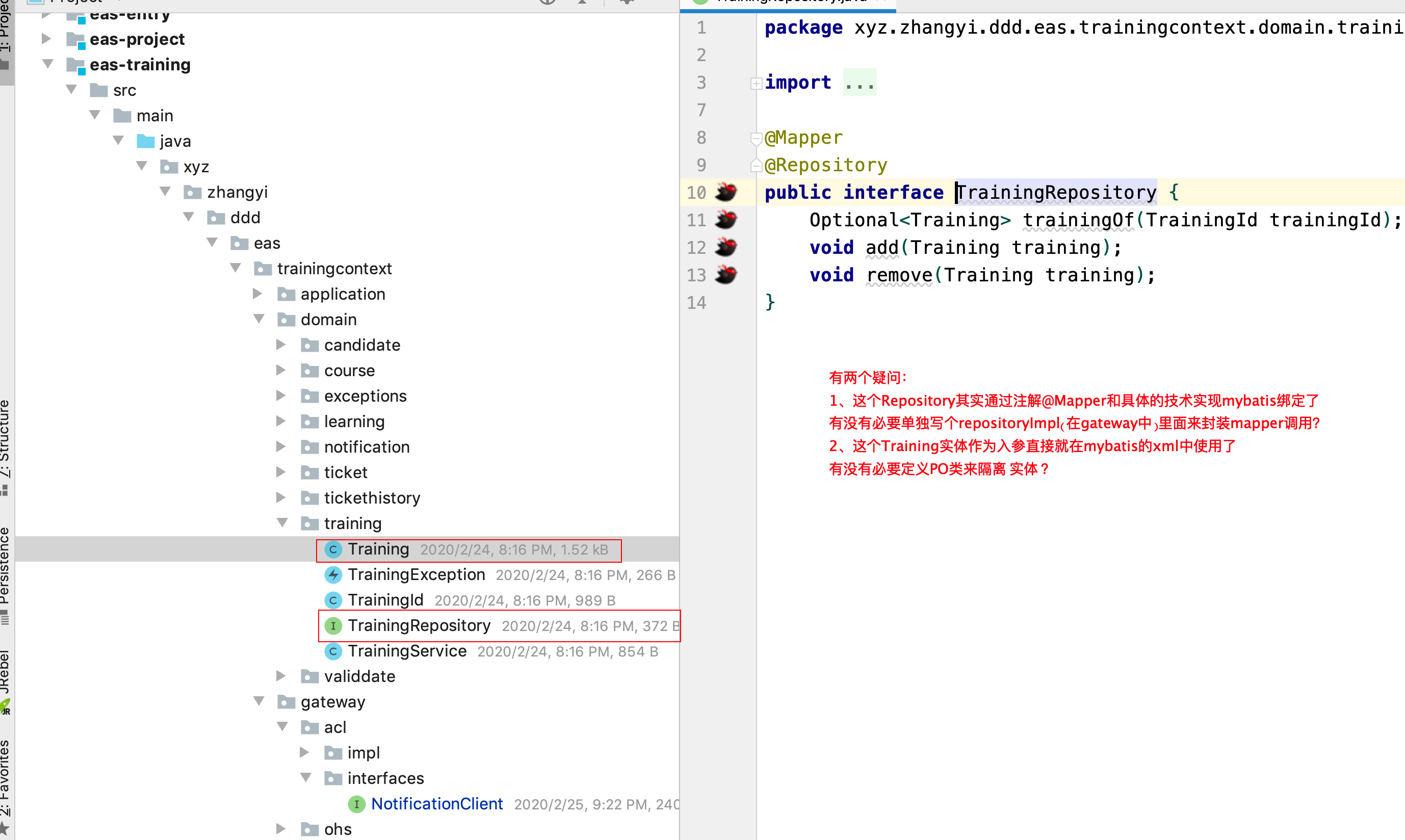Open the TrainingRepository interface file
Viewport: 1405px width, 840px height.
click(x=419, y=625)
